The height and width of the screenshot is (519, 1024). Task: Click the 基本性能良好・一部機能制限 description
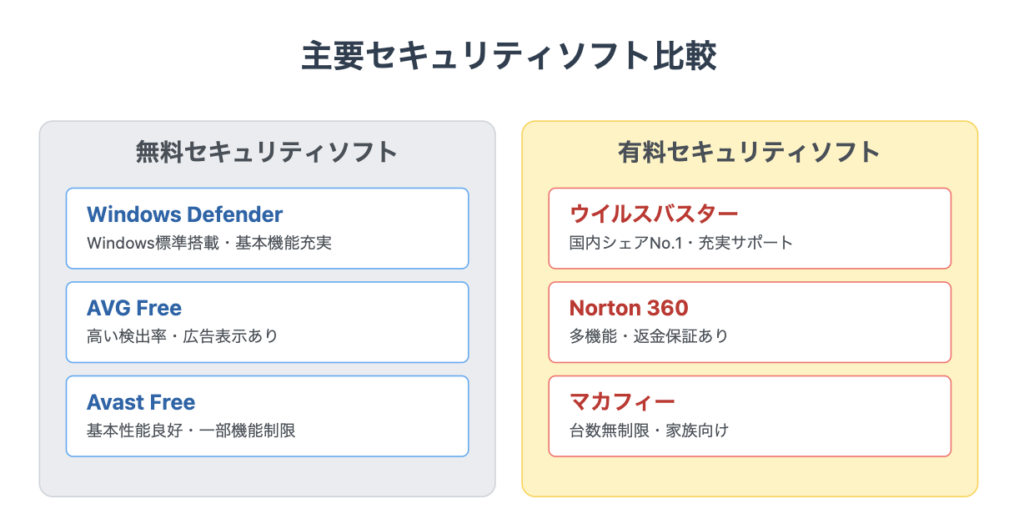[x=191, y=431]
